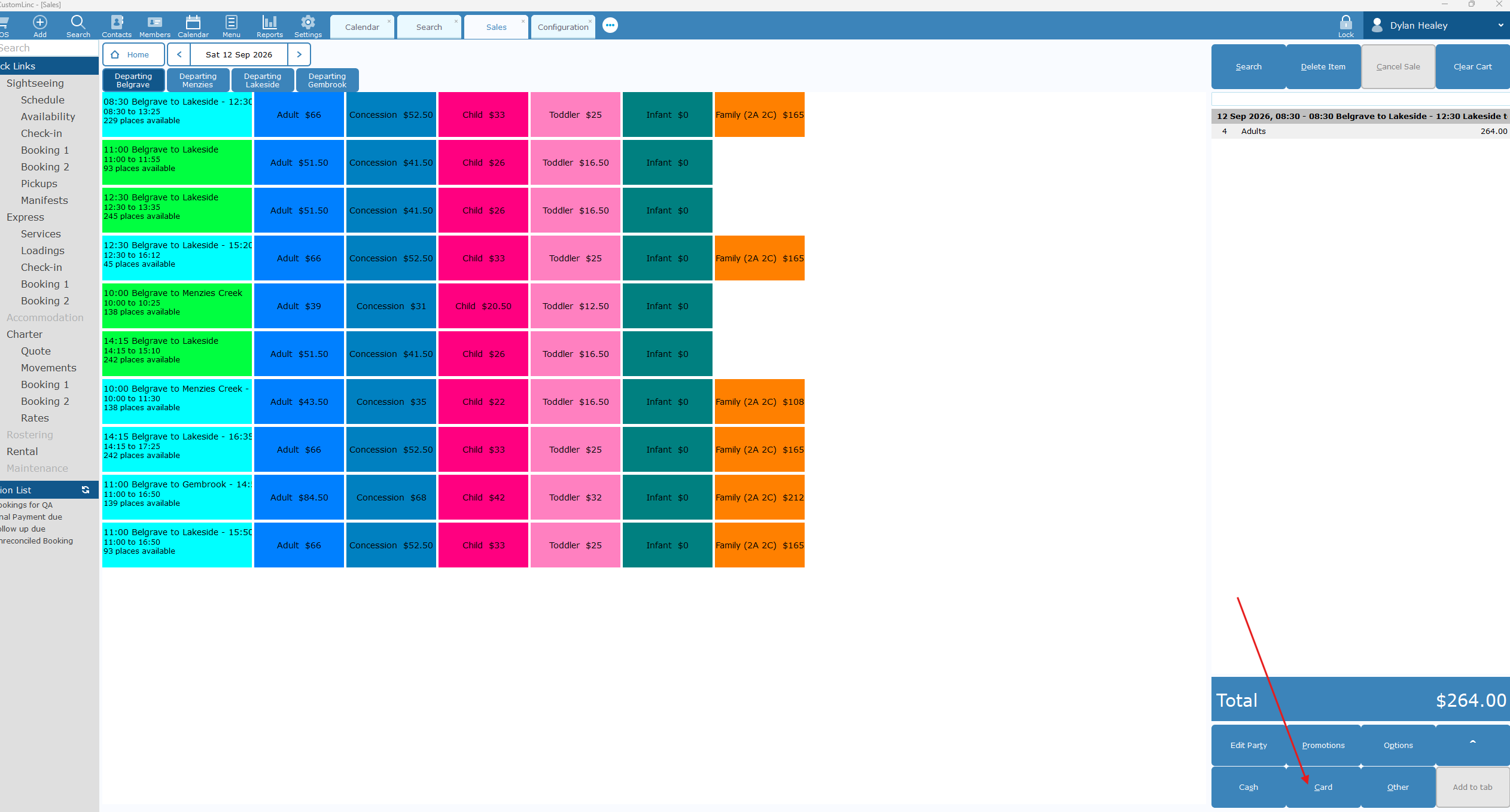1510x812 pixels.
Task: Click the Clear Cart button
Action: pyautogui.click(x=1472, y=66)
